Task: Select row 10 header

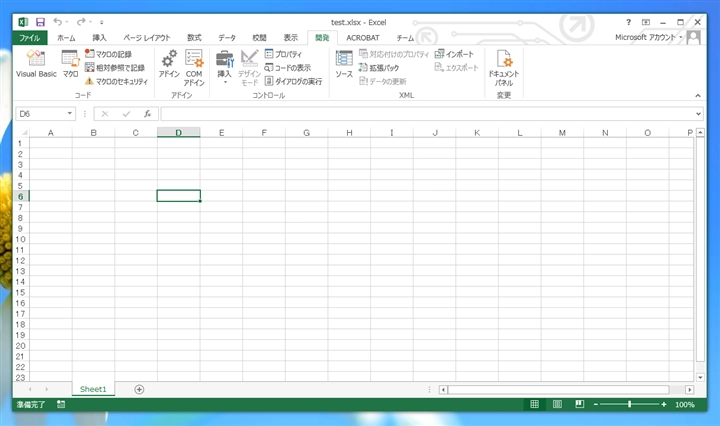Action: click(21, 239)
